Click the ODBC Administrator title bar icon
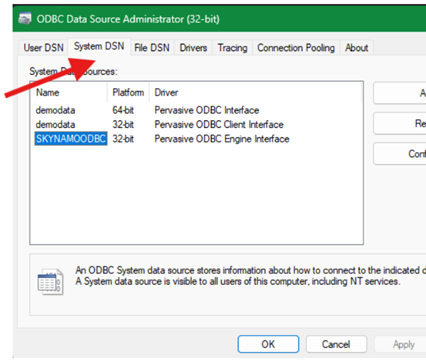 pos(25,19)
